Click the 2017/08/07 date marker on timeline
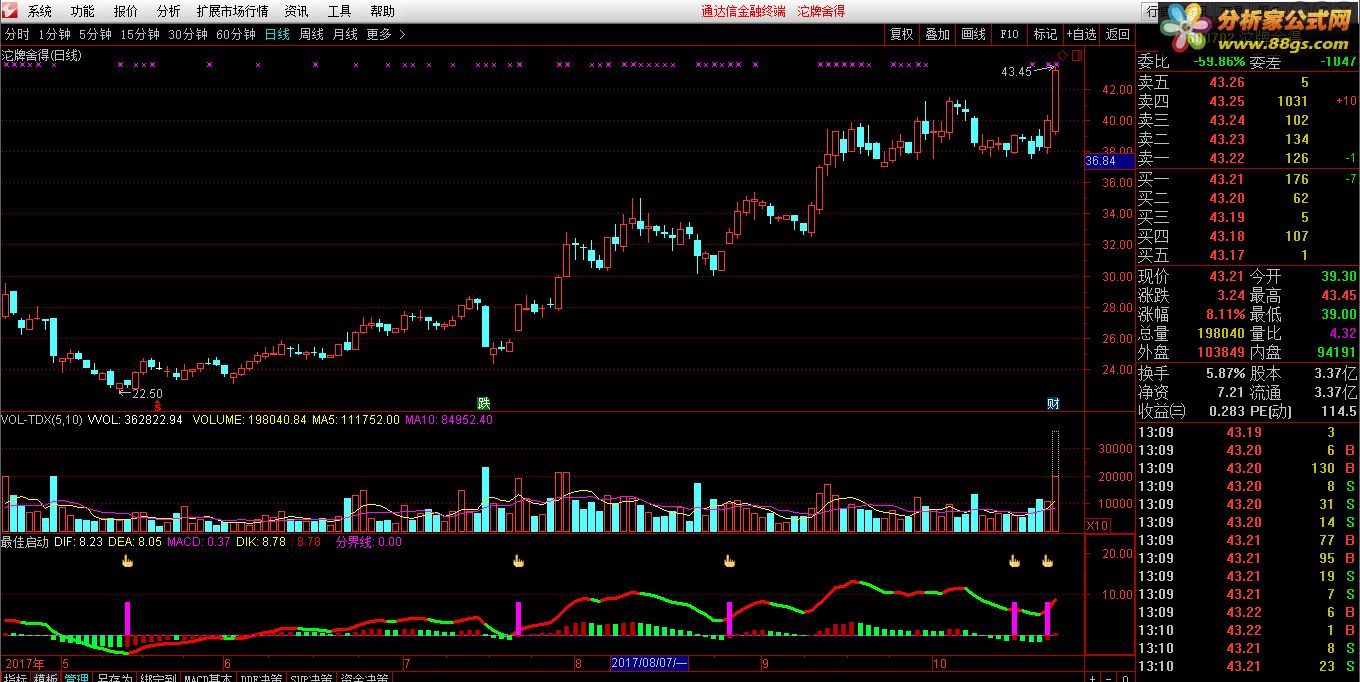This screenshot has height=682, width=1360. click(x=648, y=663)
